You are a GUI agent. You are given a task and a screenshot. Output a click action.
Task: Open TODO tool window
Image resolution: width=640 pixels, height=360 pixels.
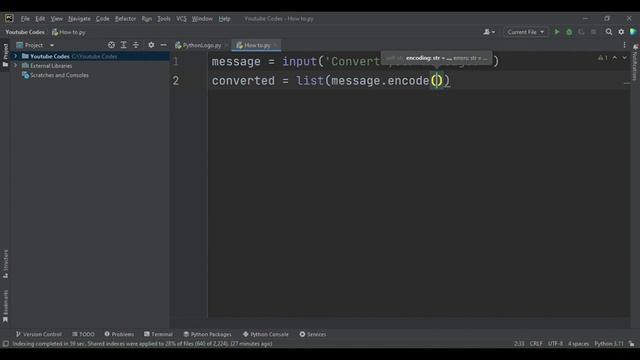(x=83, y=334)
